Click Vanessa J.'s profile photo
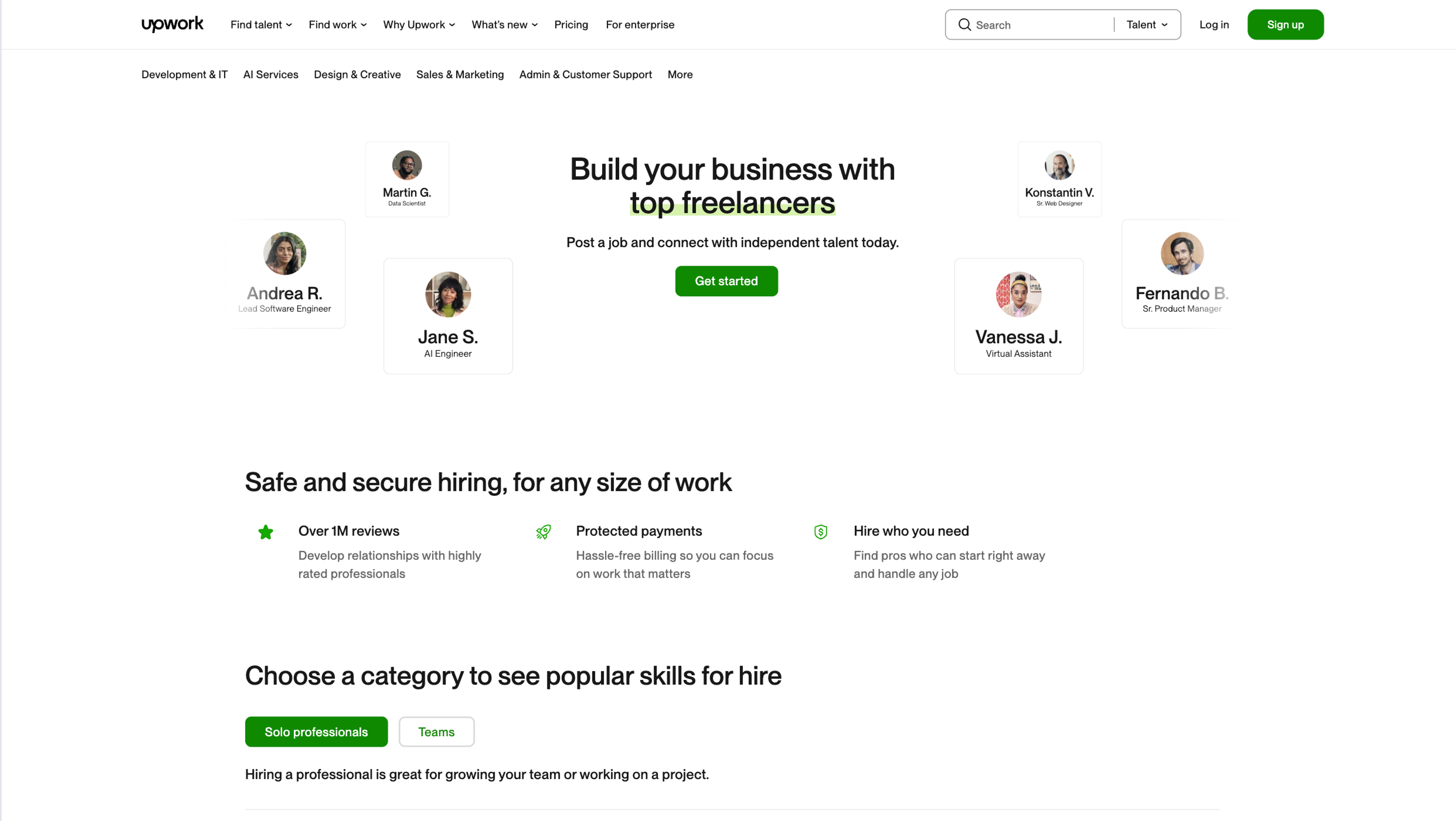This screenshot has width=1456, height=821. tap(1018, 293)
